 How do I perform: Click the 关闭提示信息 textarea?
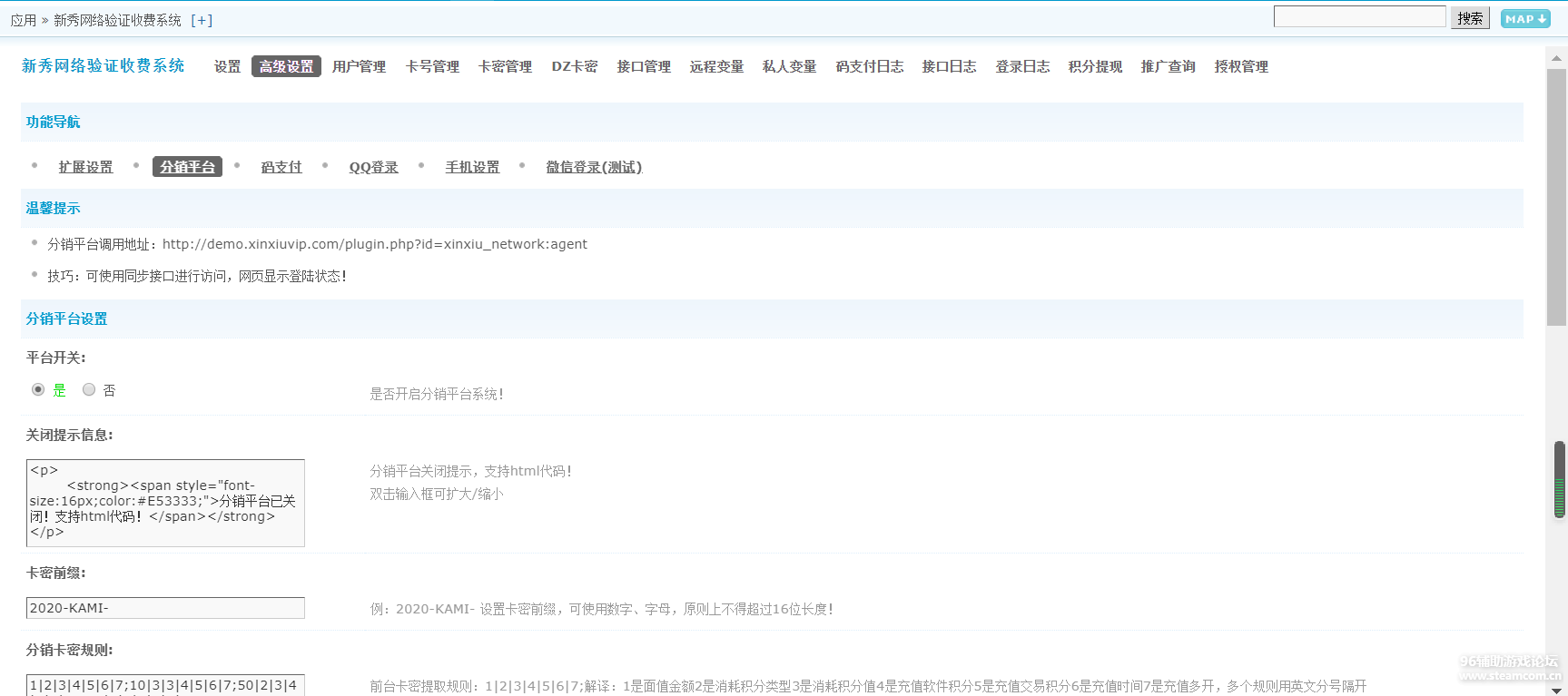[165, 503]
